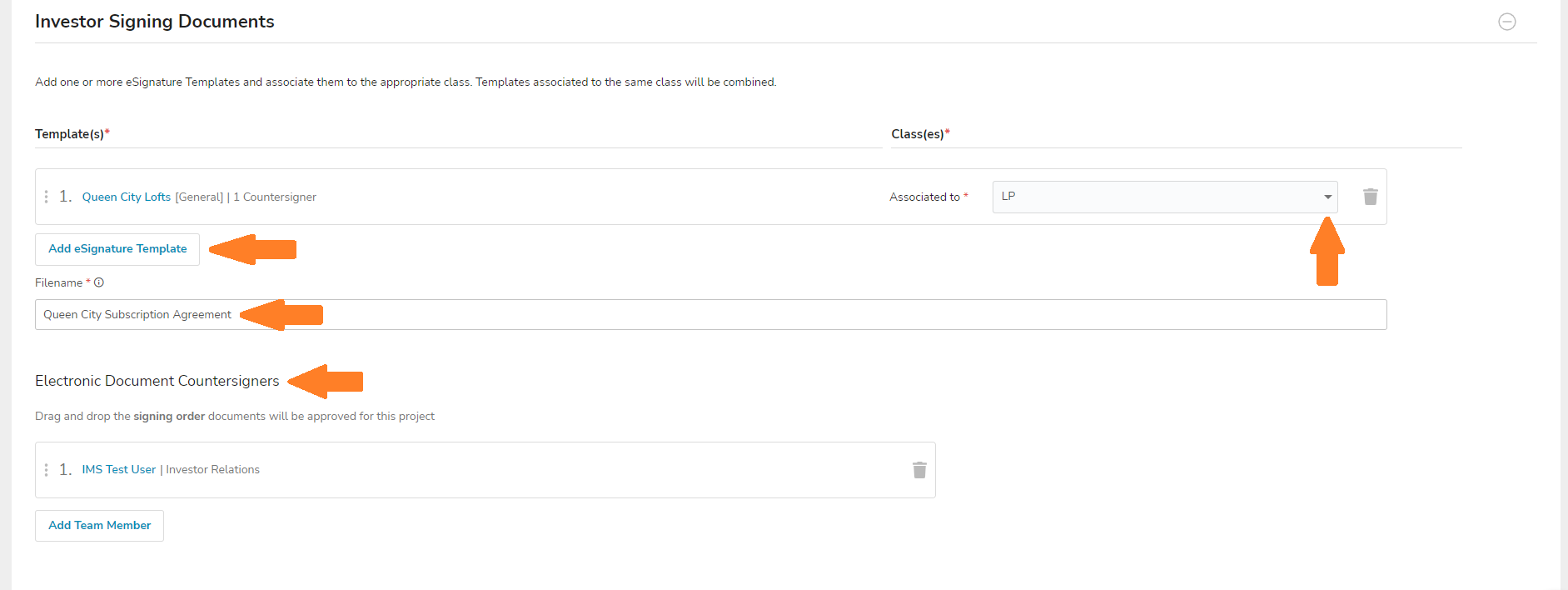
Task: Remove IMS Test User countersigner
Action: tap(919, 470)
